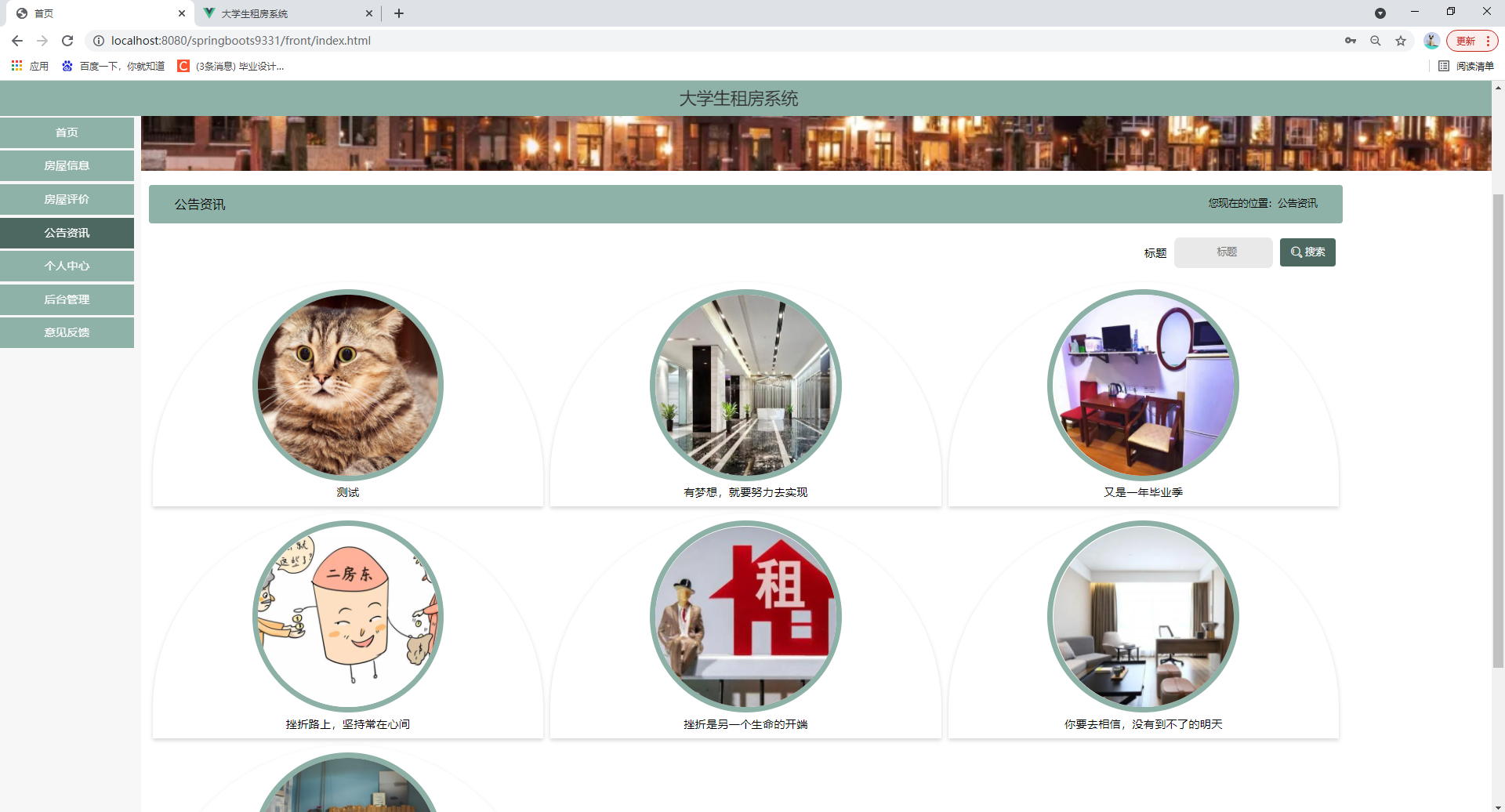Image resolution: width=1505 pixels, height=812 pixels.
Task: Open the red 租 house thumbnail
Action: [x=745, y=616]
